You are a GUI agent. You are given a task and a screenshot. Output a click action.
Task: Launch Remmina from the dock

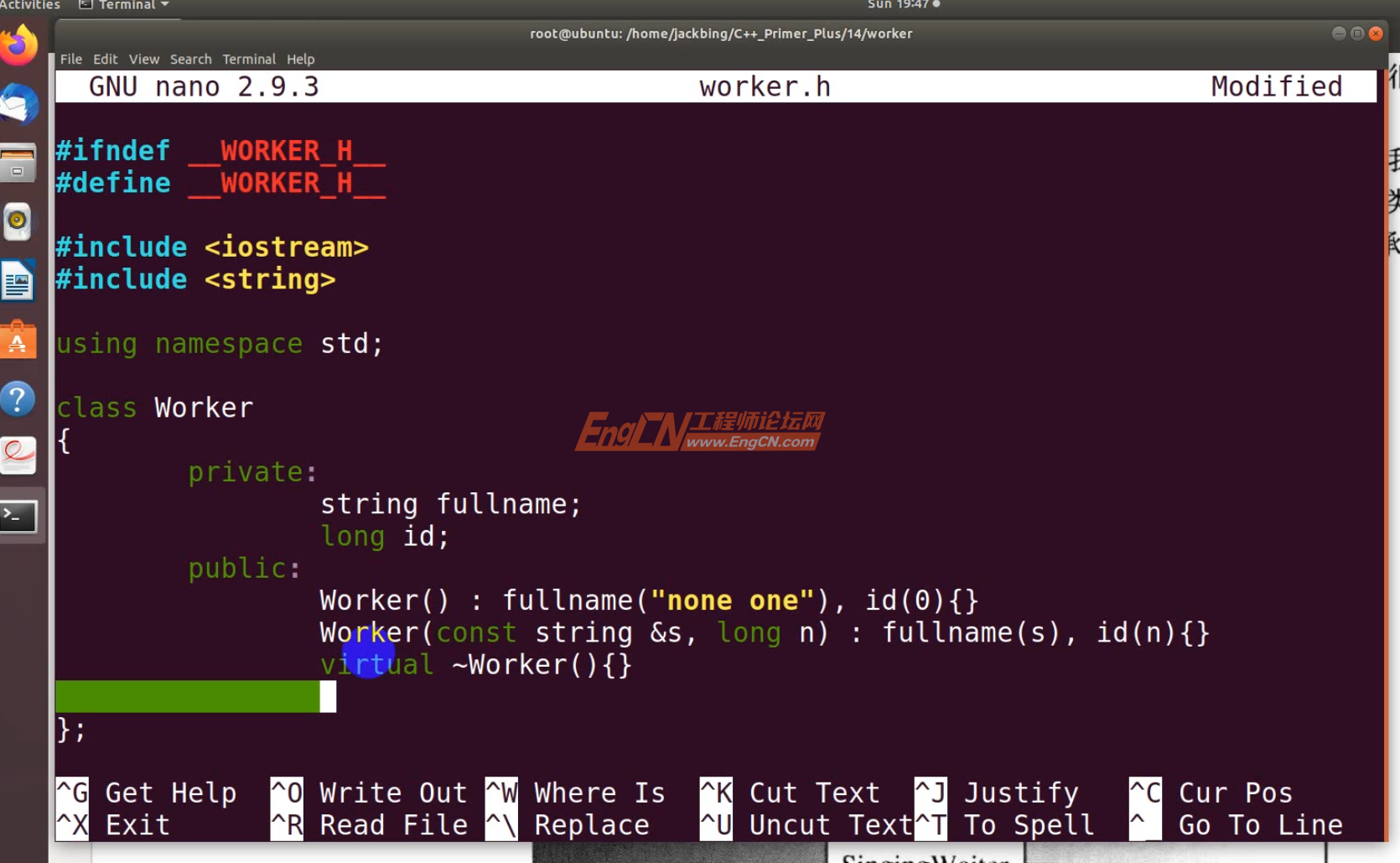pos(20,455)
